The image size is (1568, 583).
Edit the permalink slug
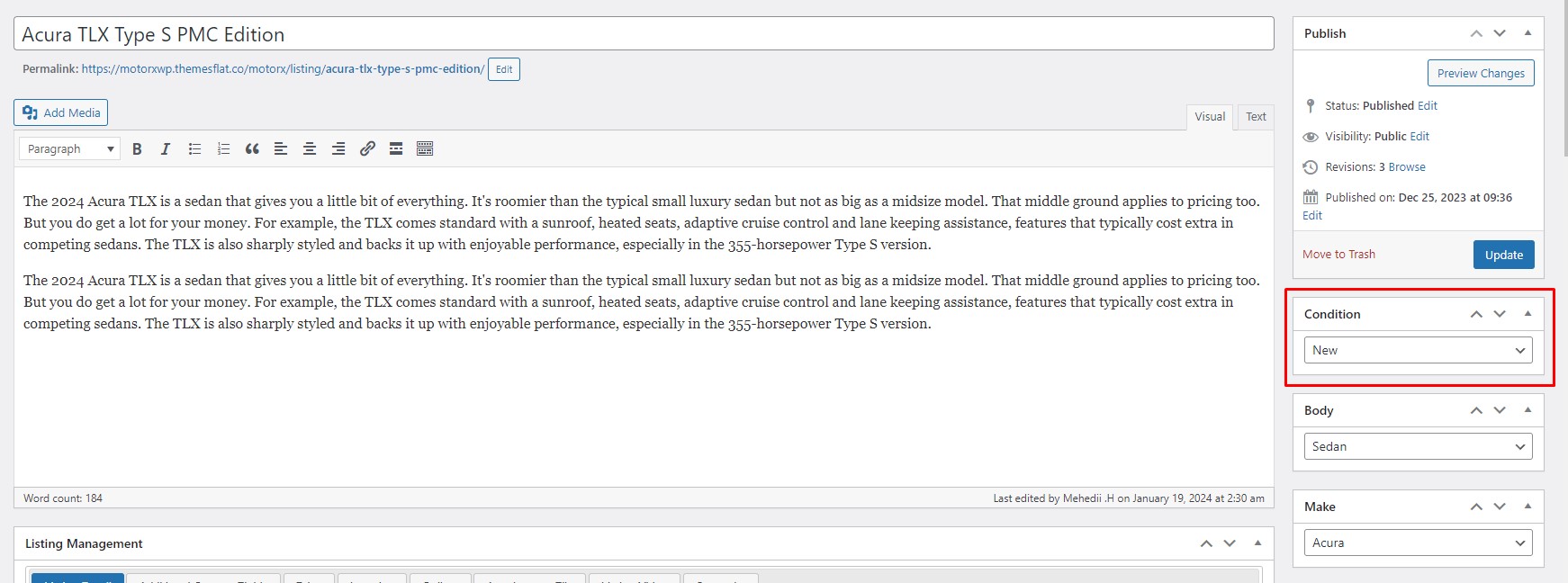pyautogui.click(x=504, y=69)
